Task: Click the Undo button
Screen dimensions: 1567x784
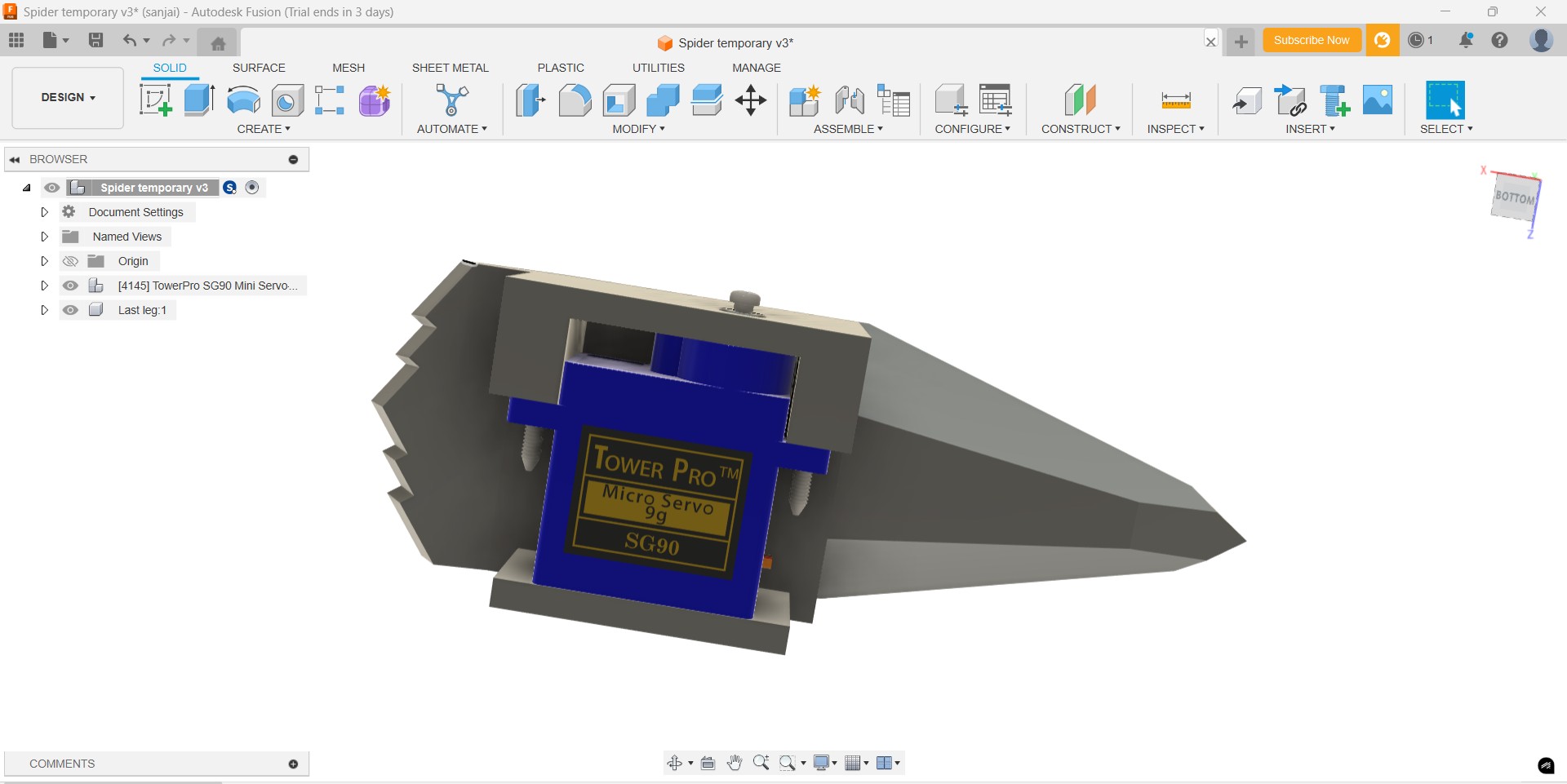Action: (x=129, y=40)
